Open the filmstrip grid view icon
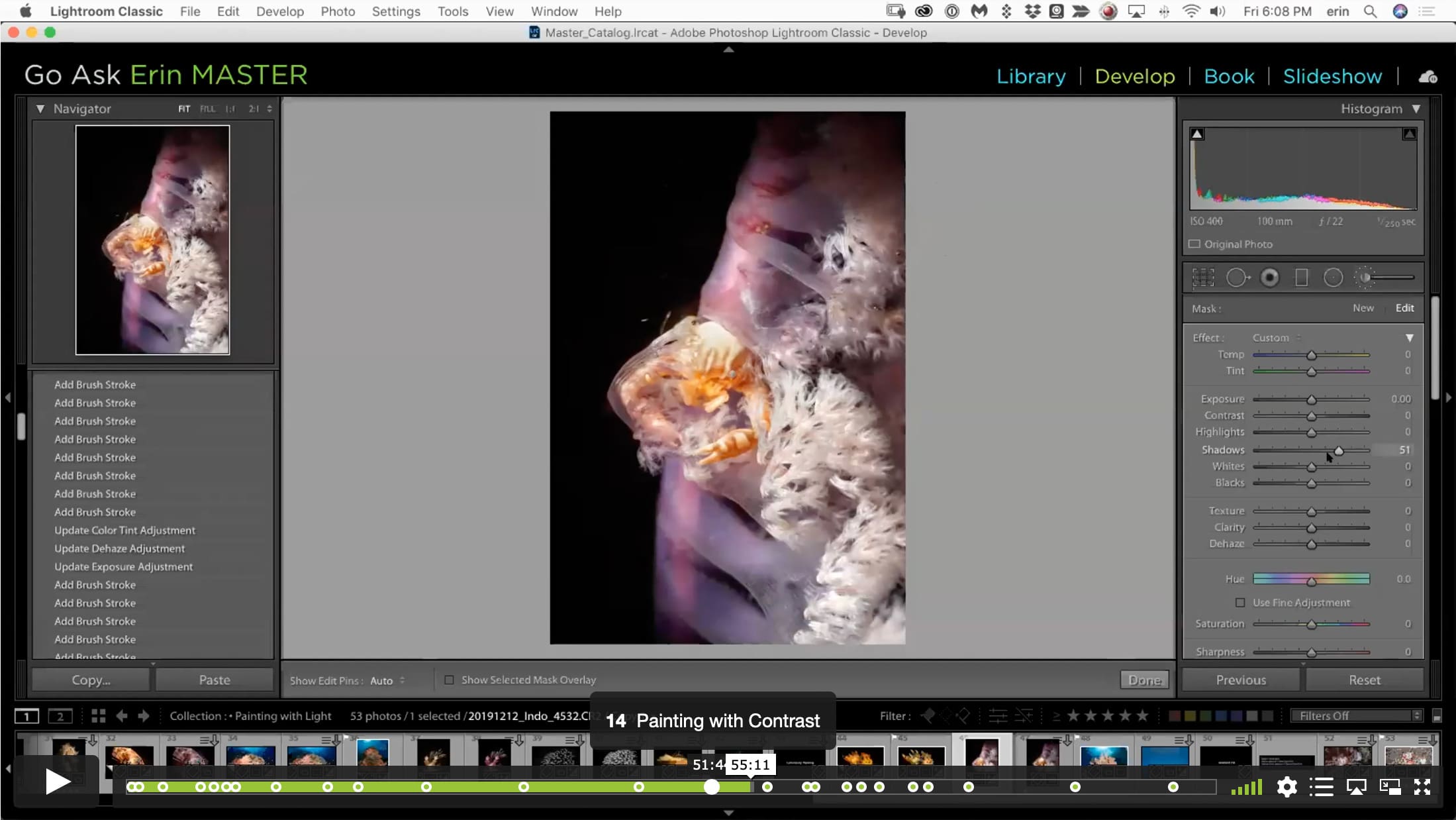Image resolution: width=1456 pixels, height=820 pixels. (x=98, y=716)
